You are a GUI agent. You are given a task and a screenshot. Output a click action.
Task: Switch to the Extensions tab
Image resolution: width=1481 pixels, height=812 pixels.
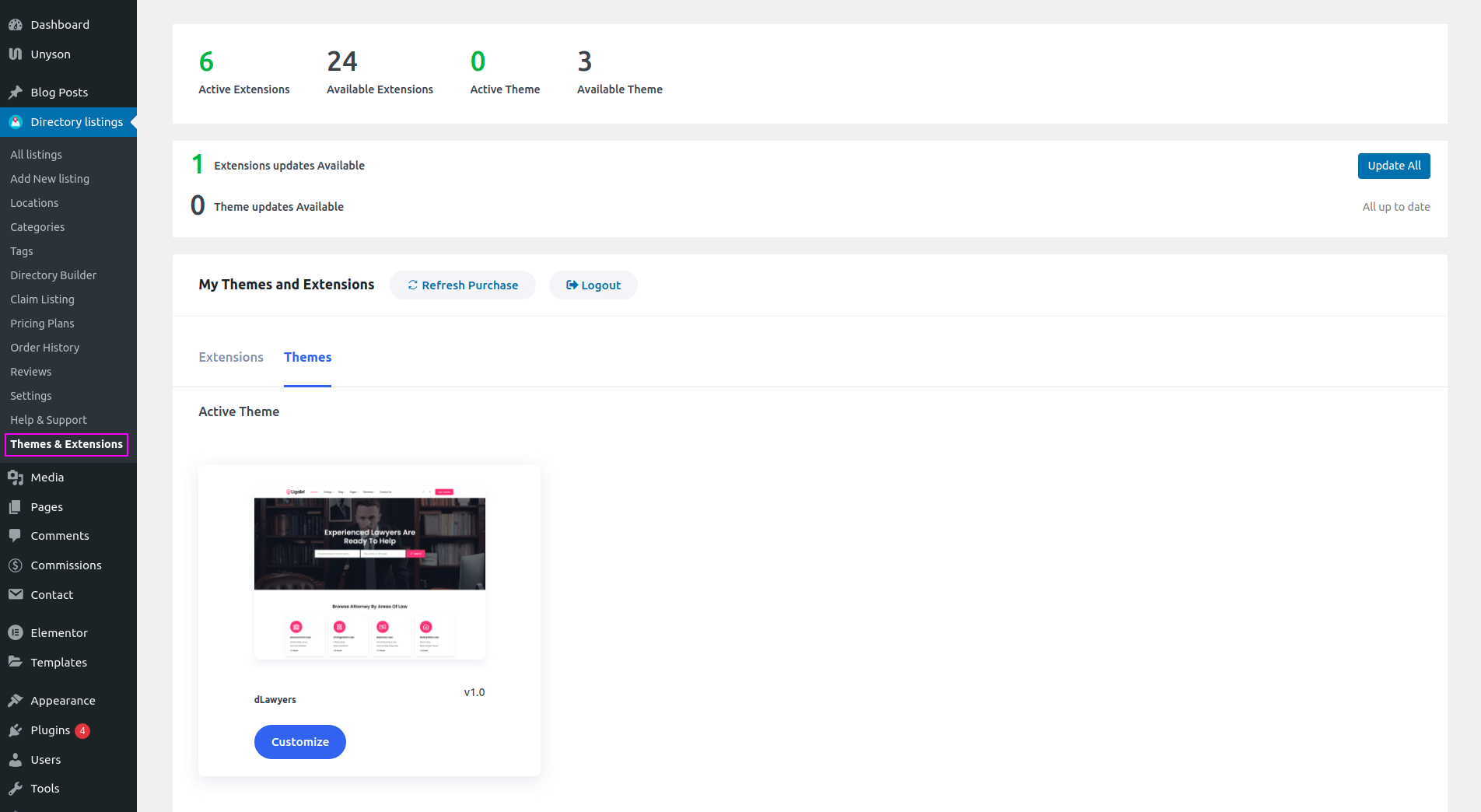231,357
